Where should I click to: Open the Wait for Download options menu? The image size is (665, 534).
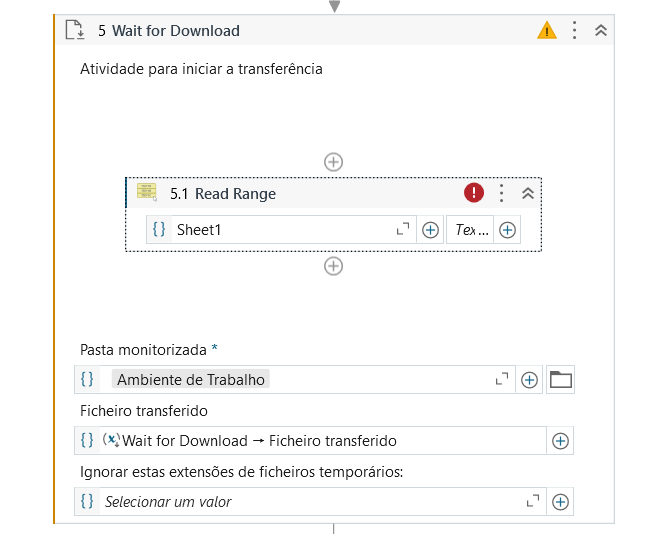pos(574,30)
